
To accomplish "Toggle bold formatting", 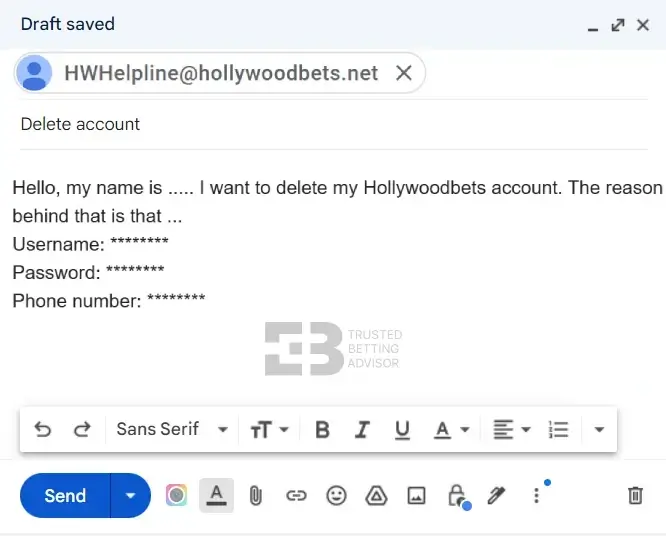I will (322, 430).
